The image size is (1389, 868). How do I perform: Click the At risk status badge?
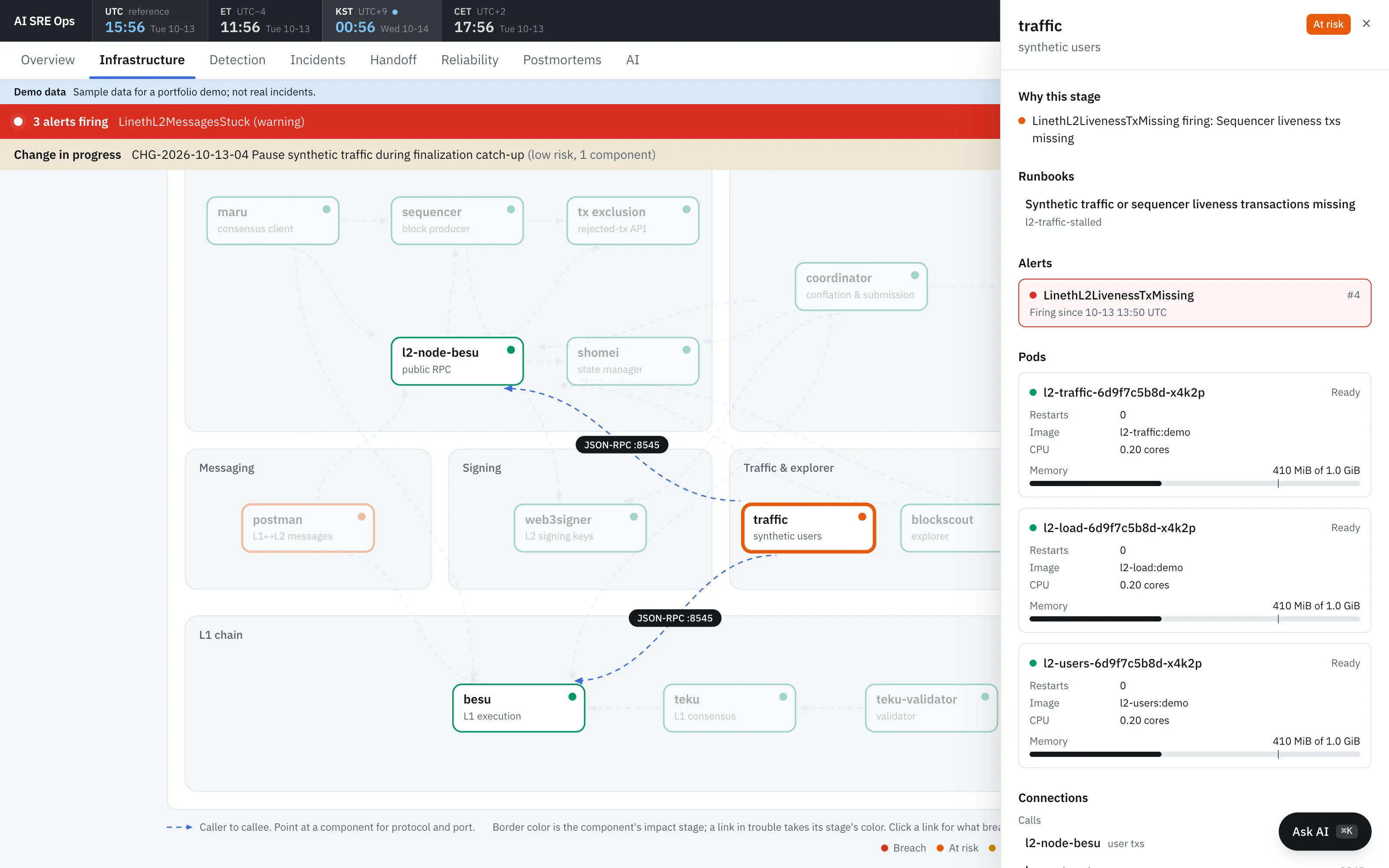(x=1328, y=24)
